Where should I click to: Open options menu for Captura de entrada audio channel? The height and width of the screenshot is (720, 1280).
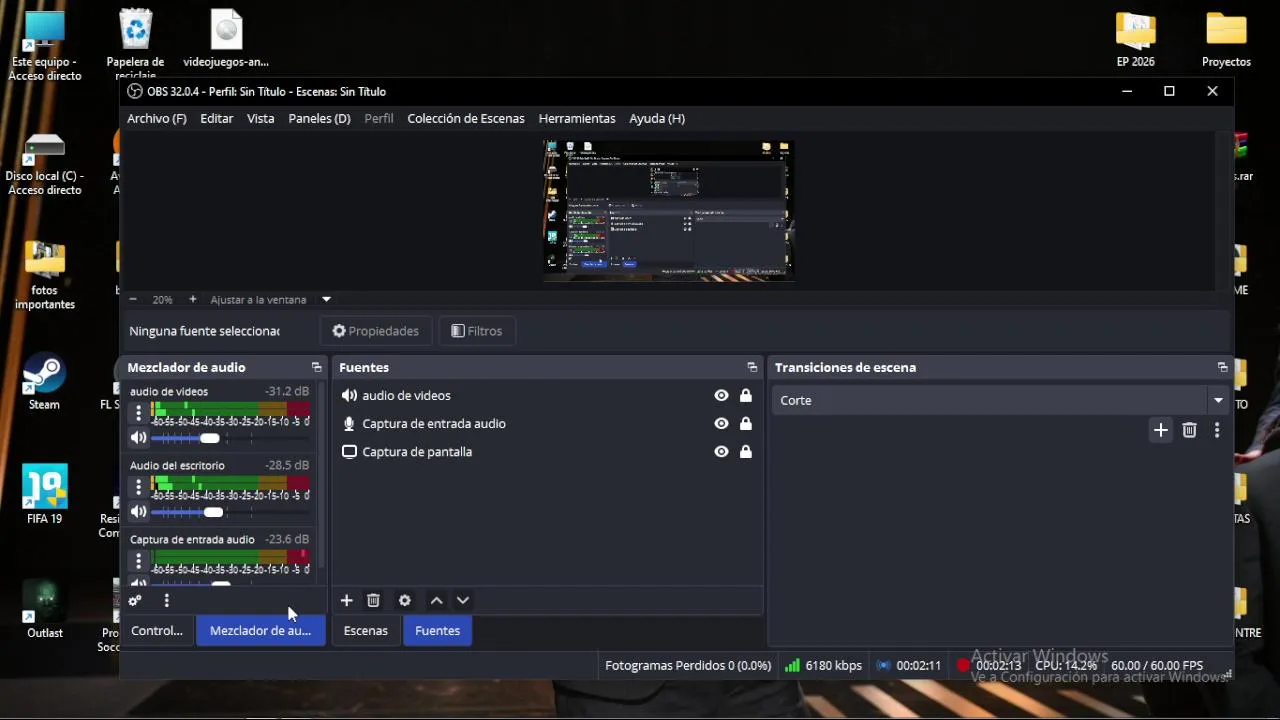(138, 561)
